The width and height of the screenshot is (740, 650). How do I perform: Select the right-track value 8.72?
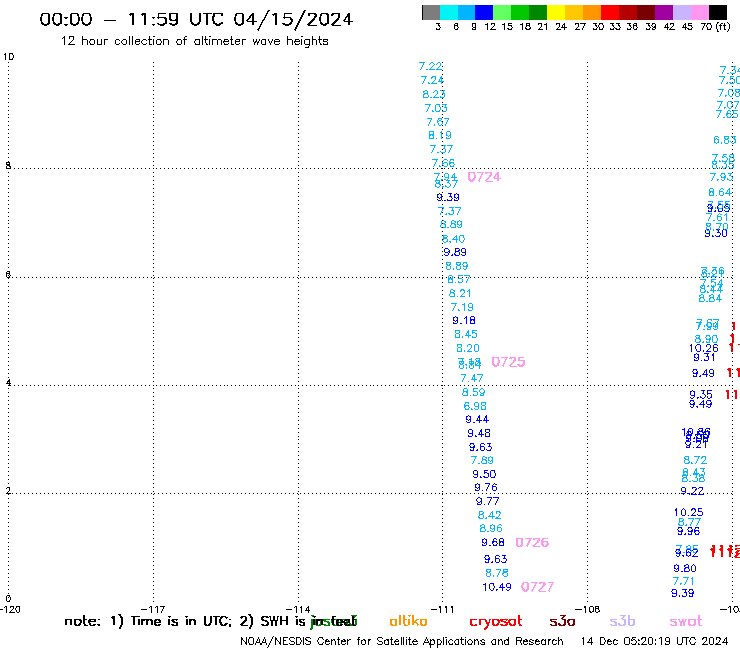695,460
